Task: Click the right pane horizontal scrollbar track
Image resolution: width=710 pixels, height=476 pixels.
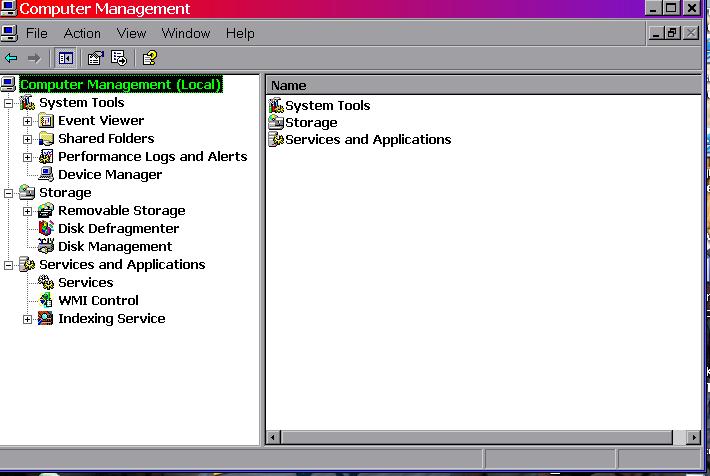Action: [x=480, y=438]
